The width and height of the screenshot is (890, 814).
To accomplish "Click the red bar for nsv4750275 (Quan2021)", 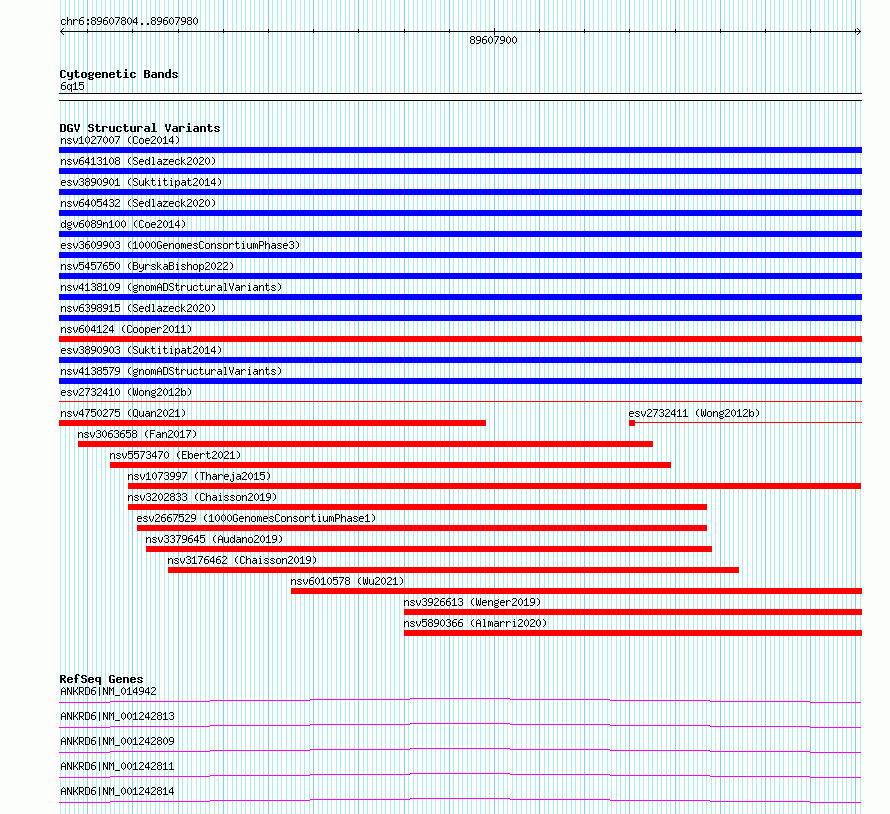I will [272, 423].
